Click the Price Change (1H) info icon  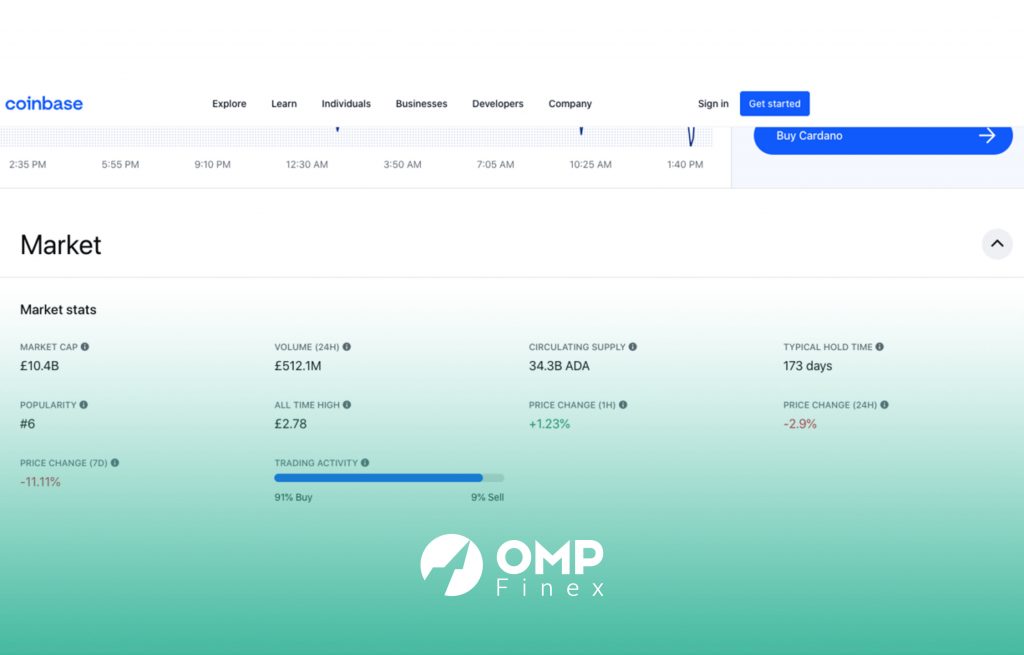click(x=623, y=405)
